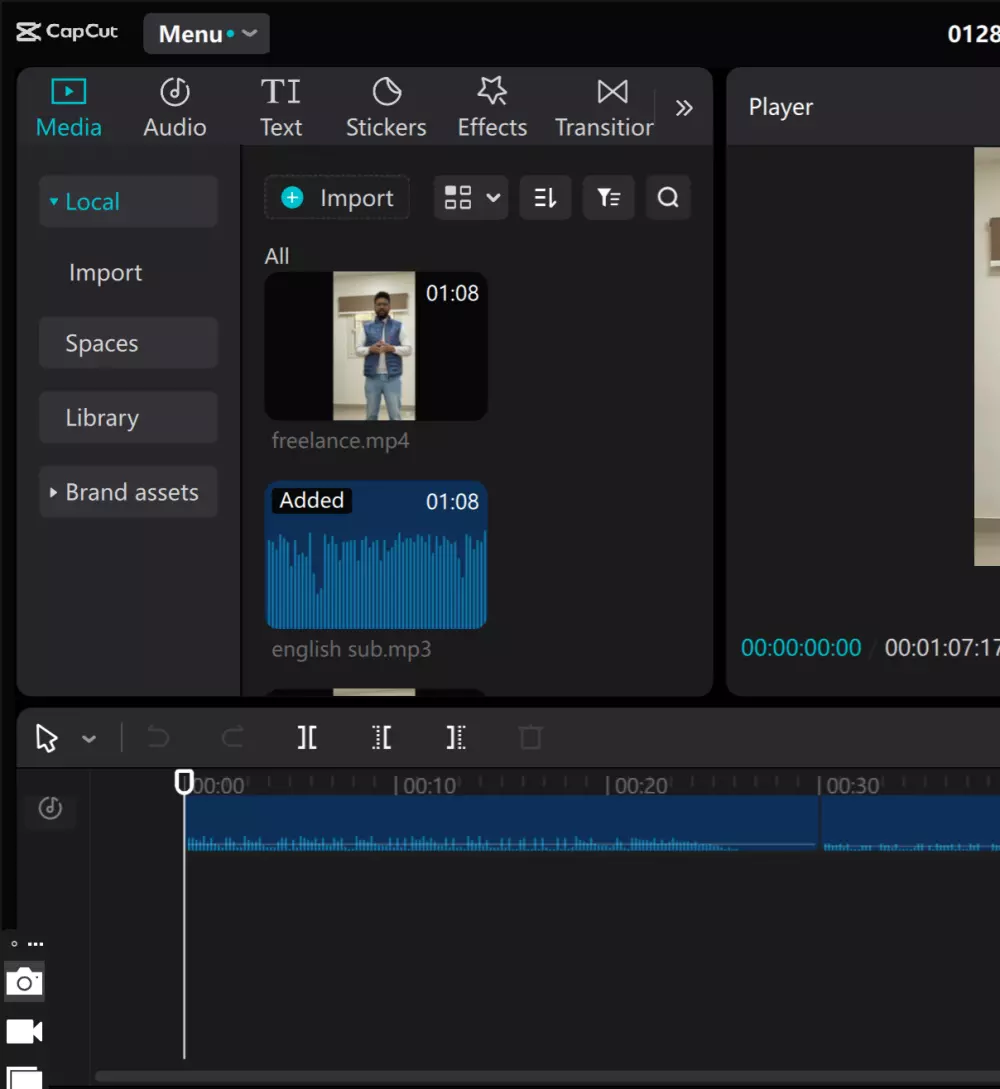Click the sort order icon
Image resolution: width=1000 pixels, height=1089 pixels.
point(545,198)
